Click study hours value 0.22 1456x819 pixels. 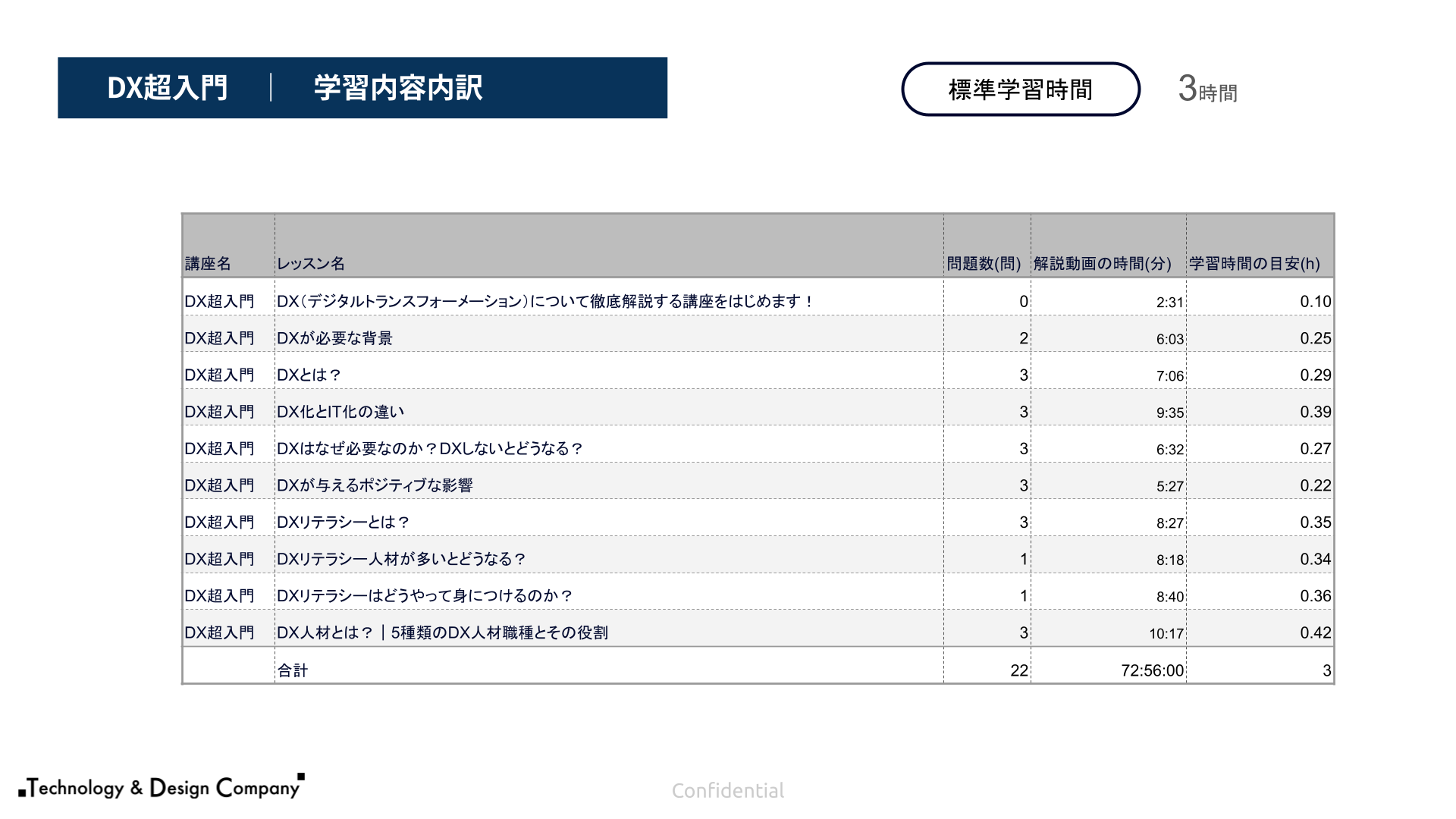click(1316, 485)
